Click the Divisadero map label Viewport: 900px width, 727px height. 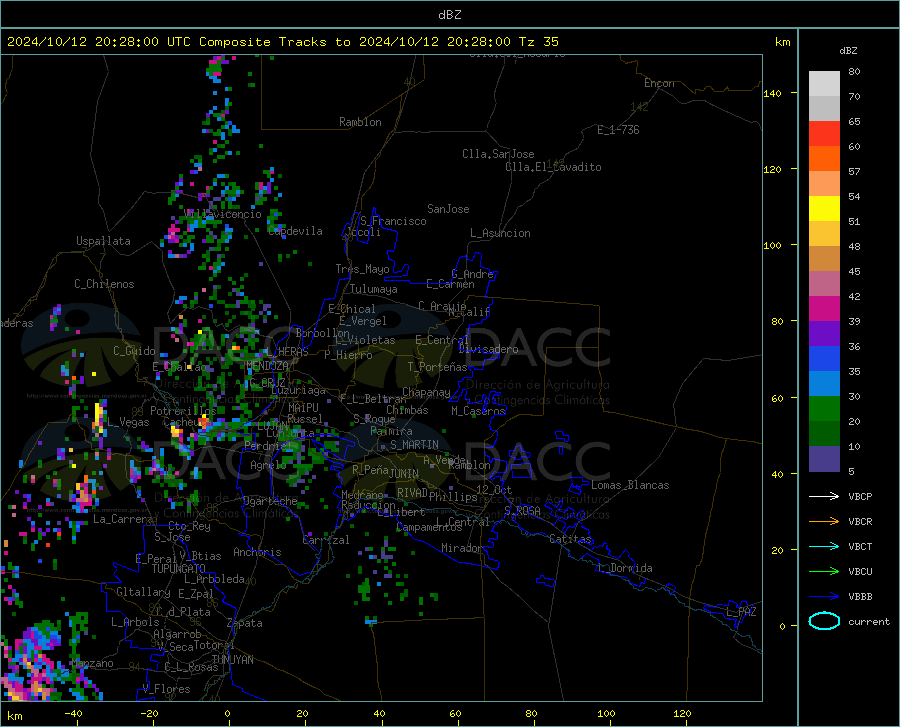[x=488, y=349]
